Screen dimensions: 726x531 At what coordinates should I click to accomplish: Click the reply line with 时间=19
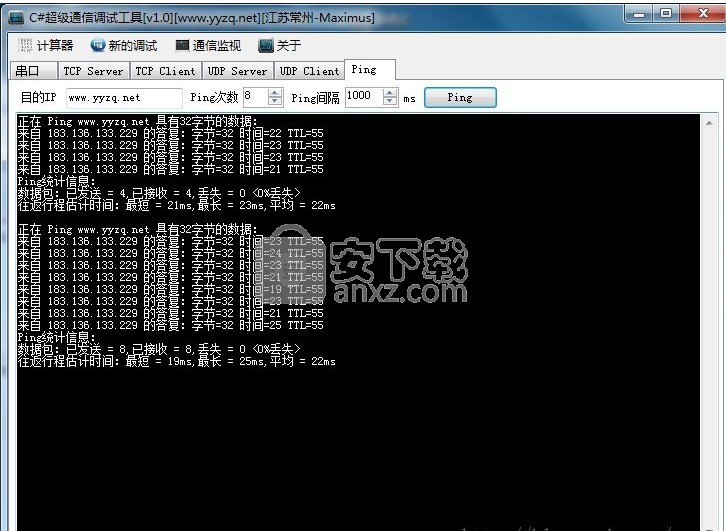tap(170, 289)
